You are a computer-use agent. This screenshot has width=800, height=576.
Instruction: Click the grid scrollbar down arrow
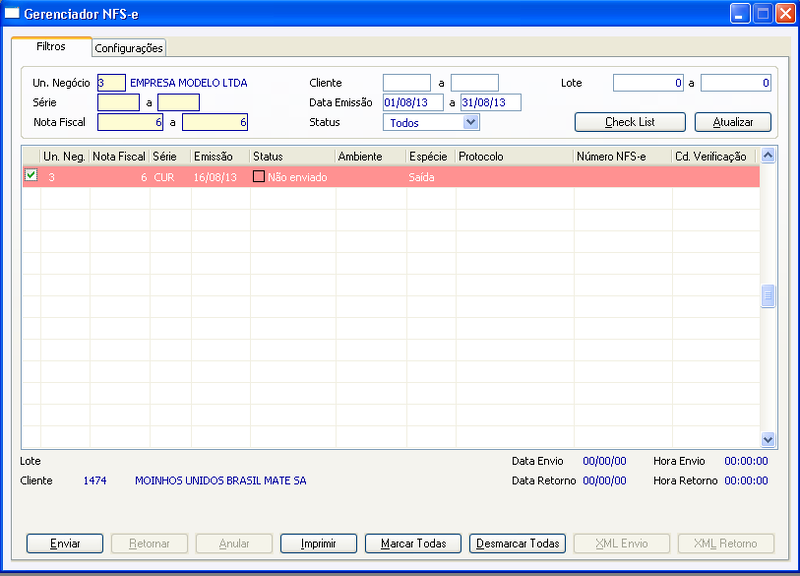click(x=768, y=439)
